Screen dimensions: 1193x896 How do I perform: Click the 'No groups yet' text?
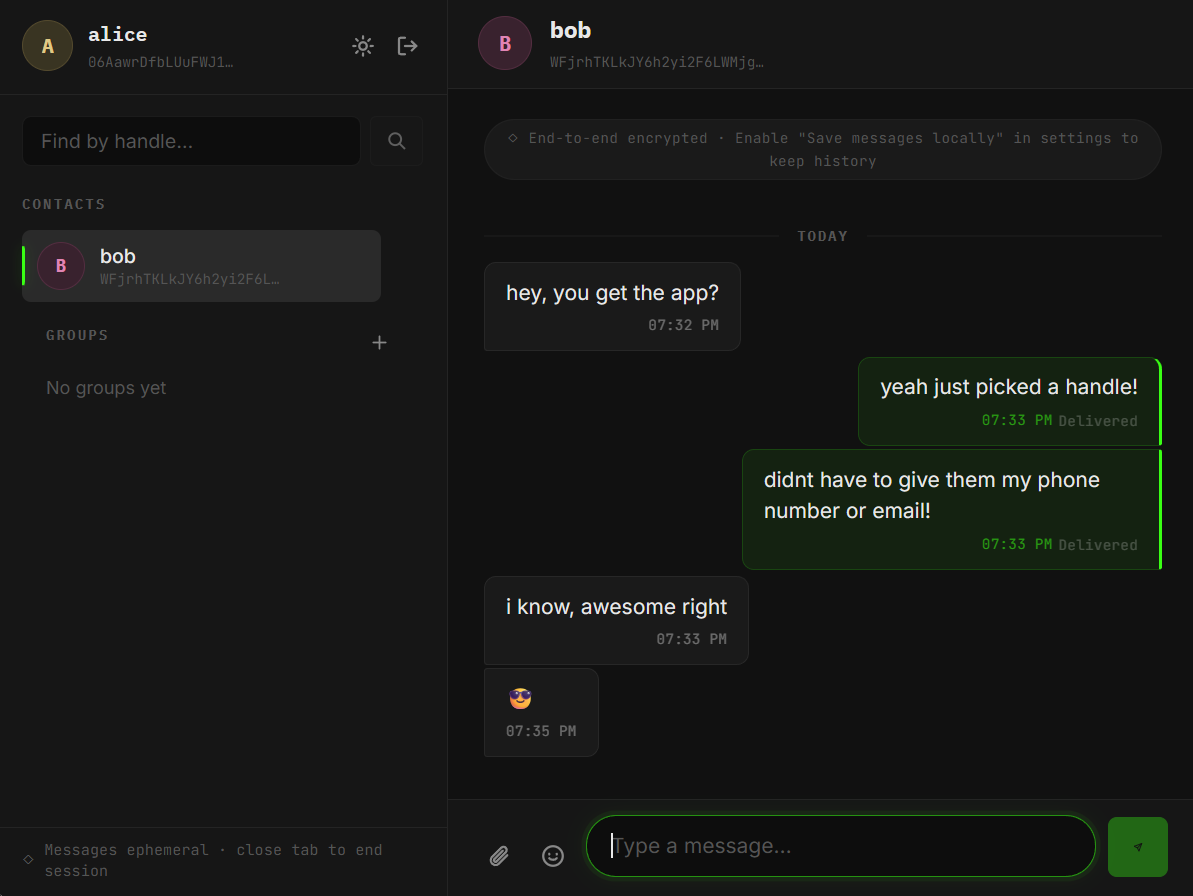tap(106, 387)
